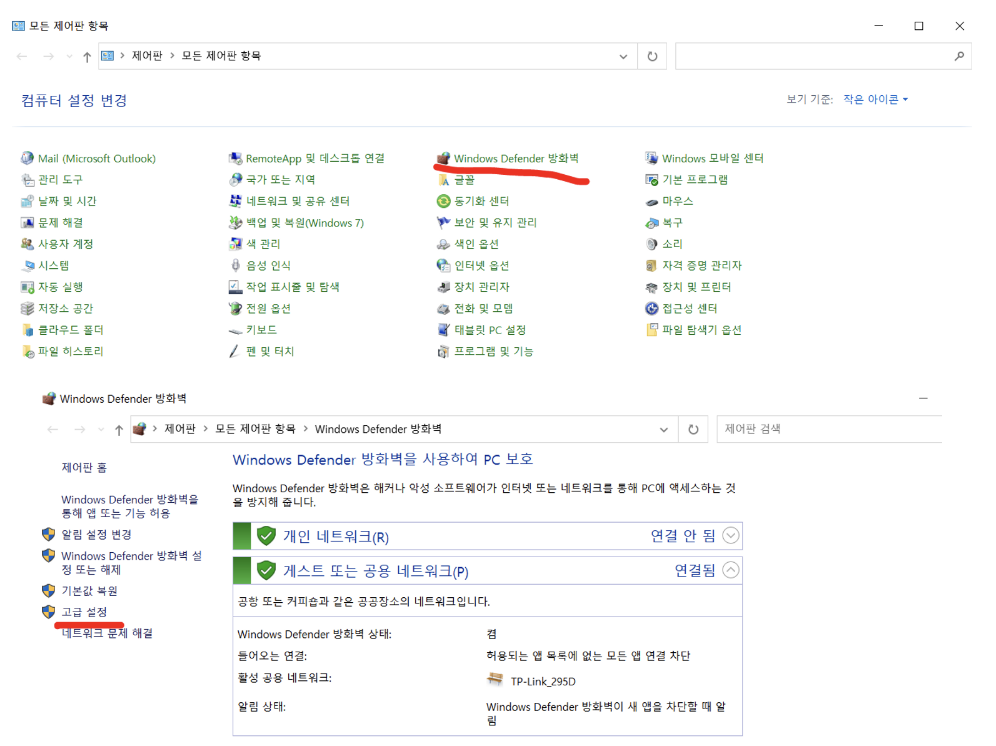Open 기본 프로그램 icon
Image resolution: width=996 pixels, height=746 pixels.
pyautogui.click(x=687, y=180)
